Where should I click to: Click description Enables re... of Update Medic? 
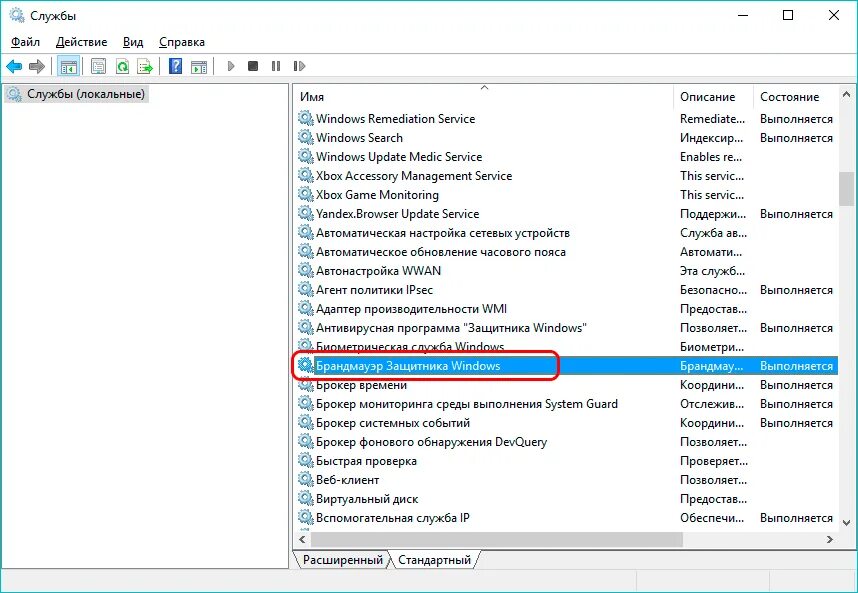point(710,157)
